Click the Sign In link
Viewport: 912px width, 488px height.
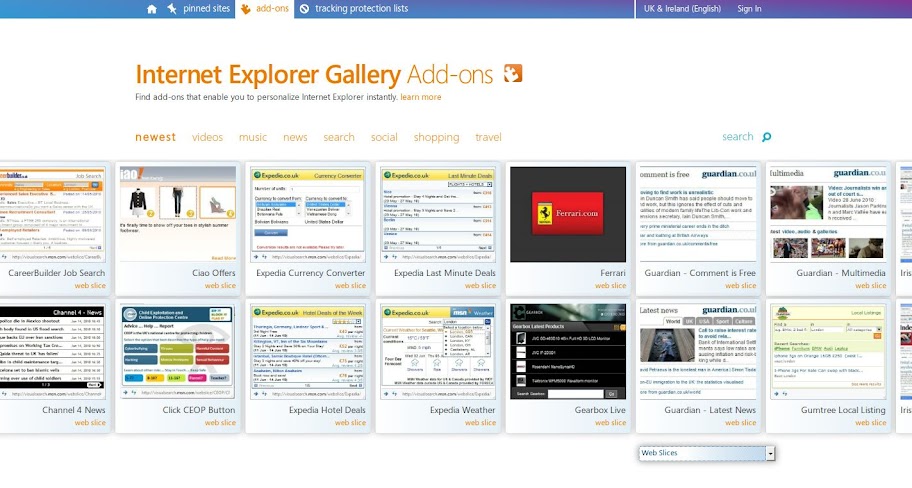pos(749,9)
